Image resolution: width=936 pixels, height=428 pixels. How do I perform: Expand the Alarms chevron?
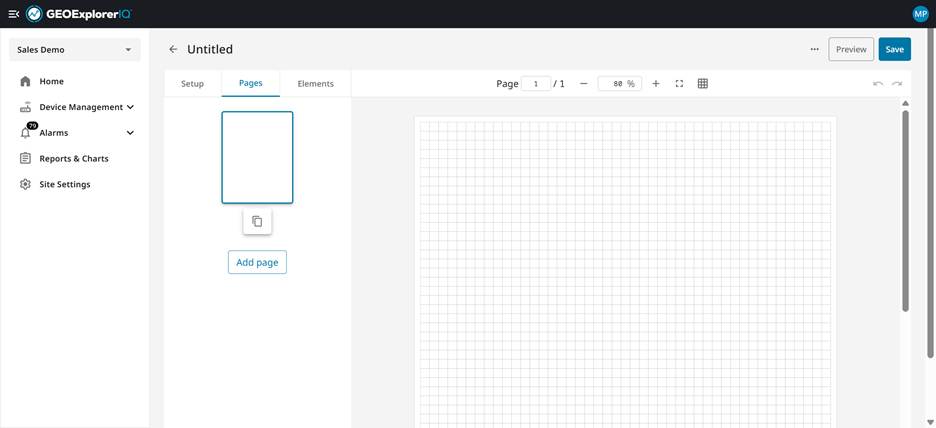coord(130,133)
